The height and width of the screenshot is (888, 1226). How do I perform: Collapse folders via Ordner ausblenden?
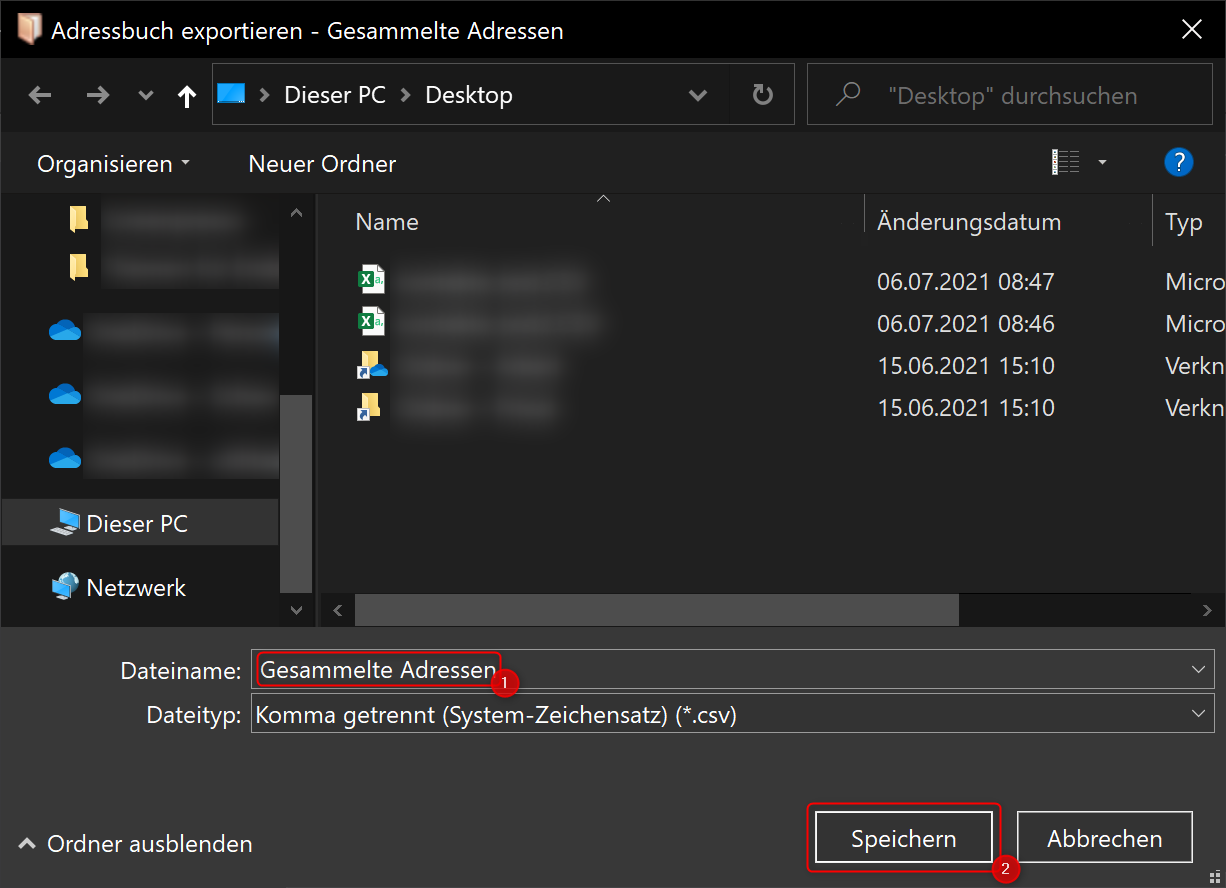135,845
